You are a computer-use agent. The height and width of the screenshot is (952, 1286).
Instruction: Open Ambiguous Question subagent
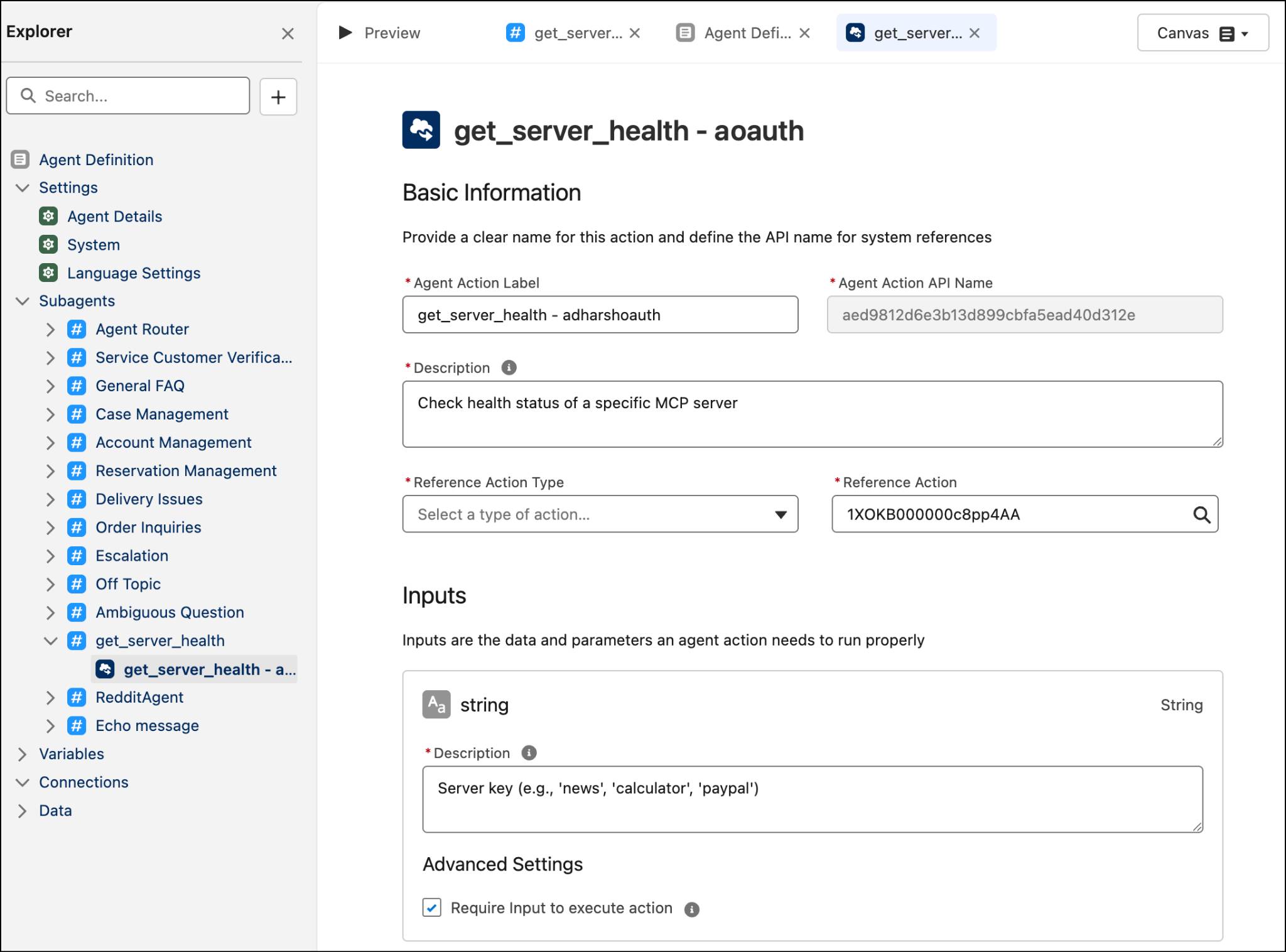pos(170,612)
